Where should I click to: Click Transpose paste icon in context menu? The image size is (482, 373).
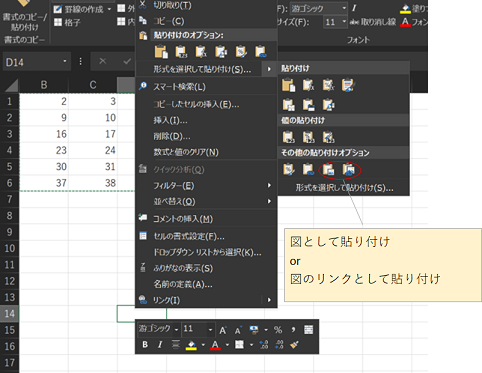(221, 51)
